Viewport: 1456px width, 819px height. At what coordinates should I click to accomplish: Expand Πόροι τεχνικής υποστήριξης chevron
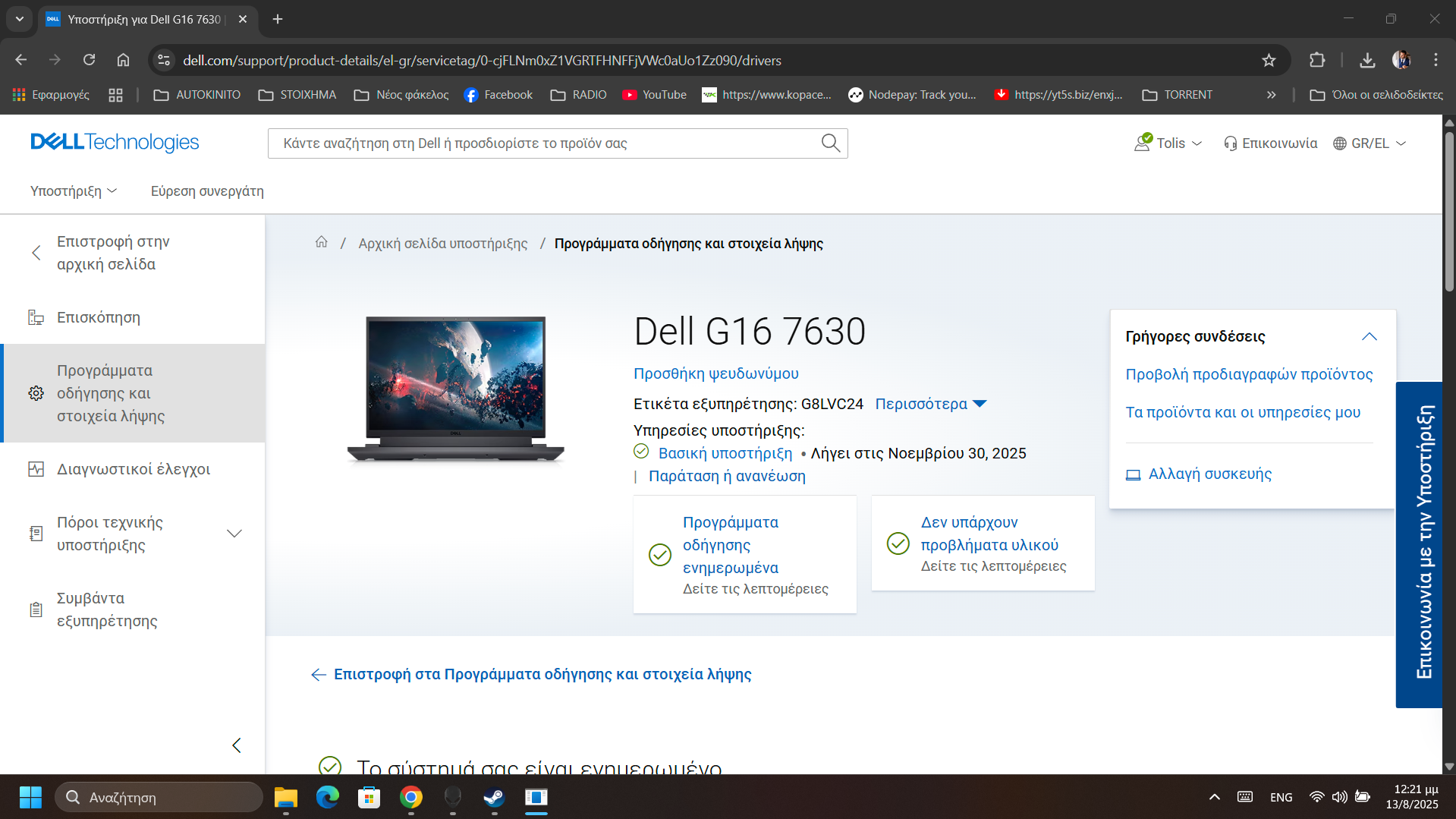click(x=234, y=534)
